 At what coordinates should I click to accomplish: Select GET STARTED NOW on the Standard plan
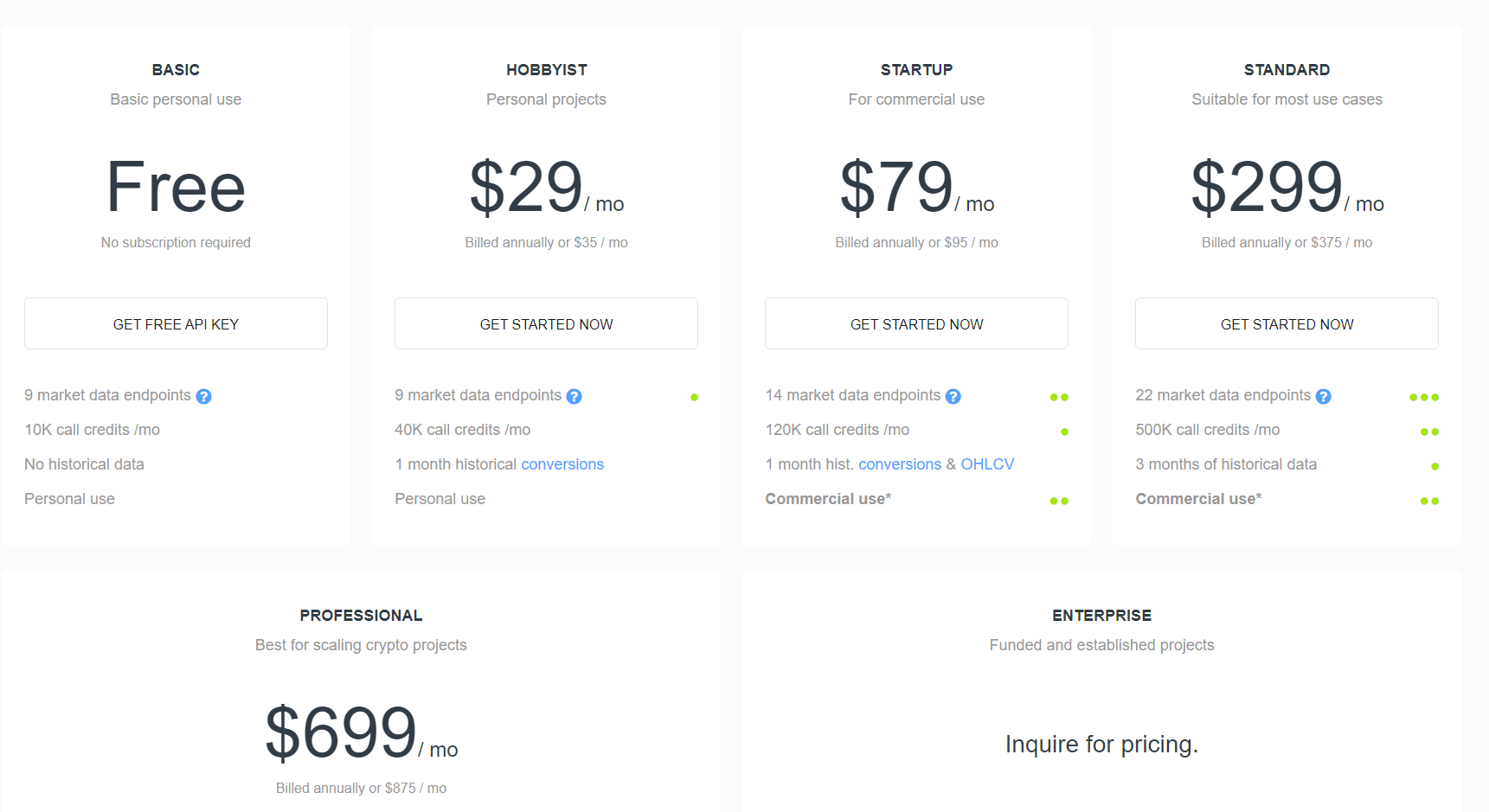pyautogui.click(x=1287, y=323)
